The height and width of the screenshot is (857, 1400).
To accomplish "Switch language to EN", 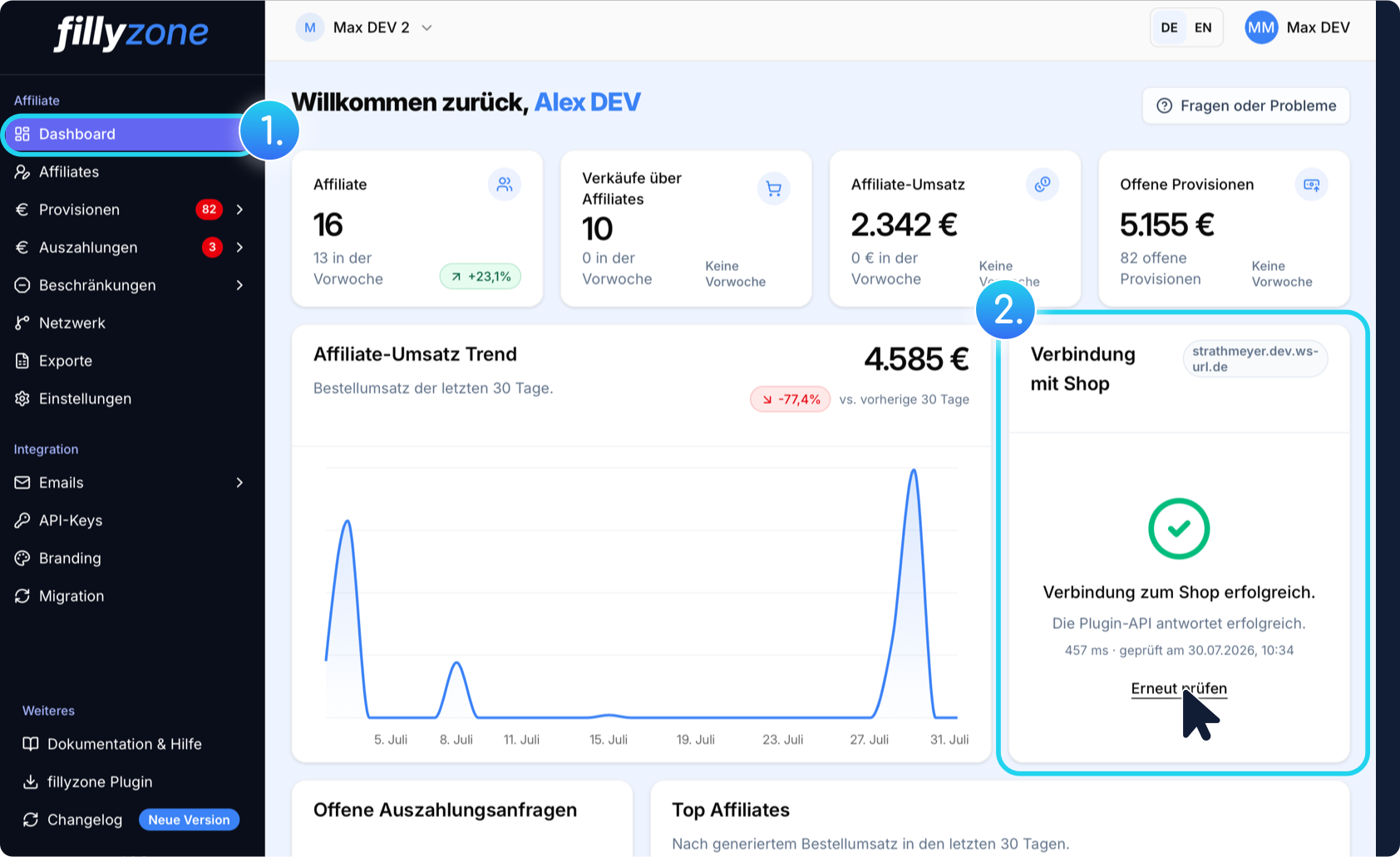I will point(1203,27).
